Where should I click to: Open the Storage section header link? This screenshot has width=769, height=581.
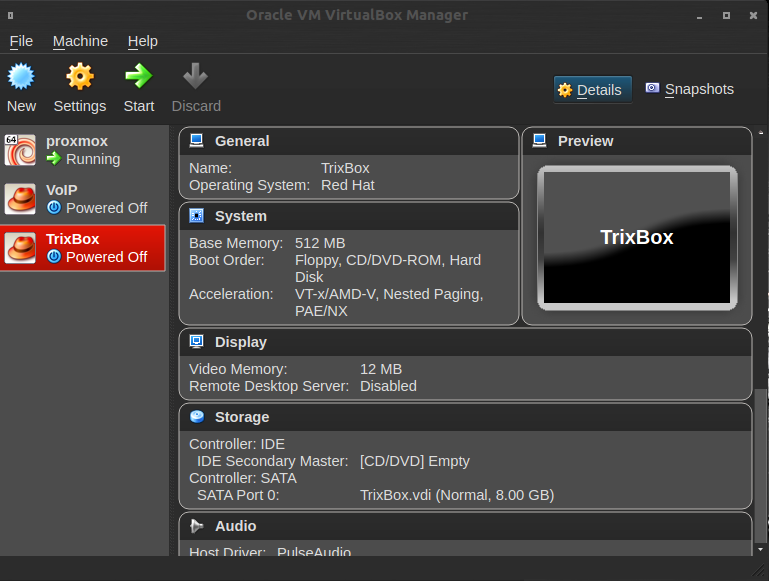pos(242,417)
